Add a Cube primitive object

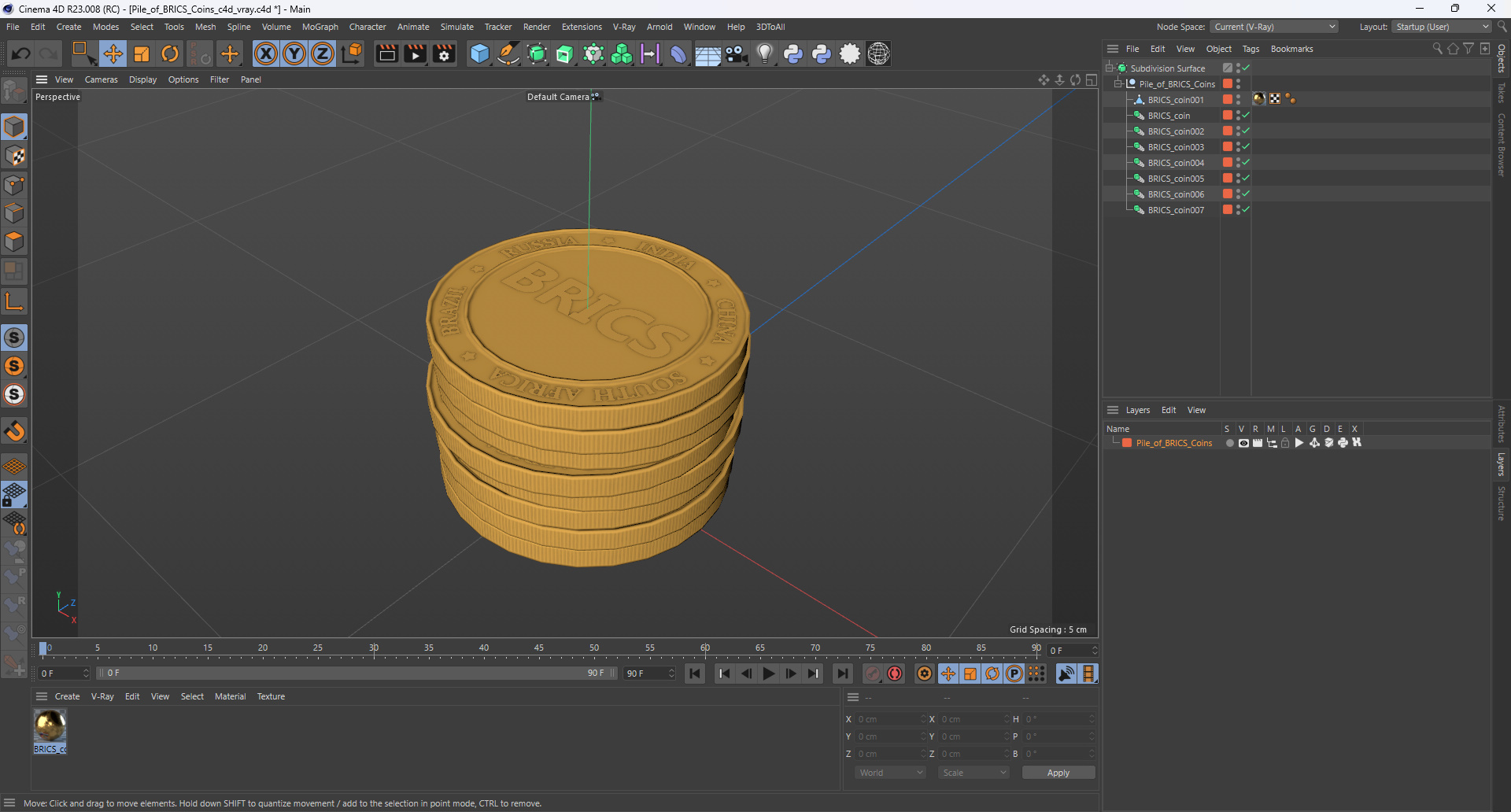point(479,54)
